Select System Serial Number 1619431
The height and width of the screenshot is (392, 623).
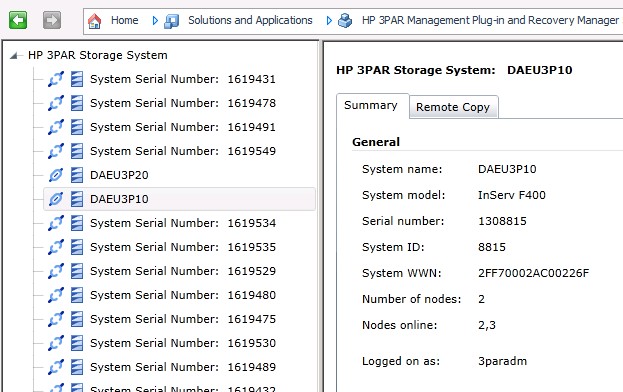[183, 79]
